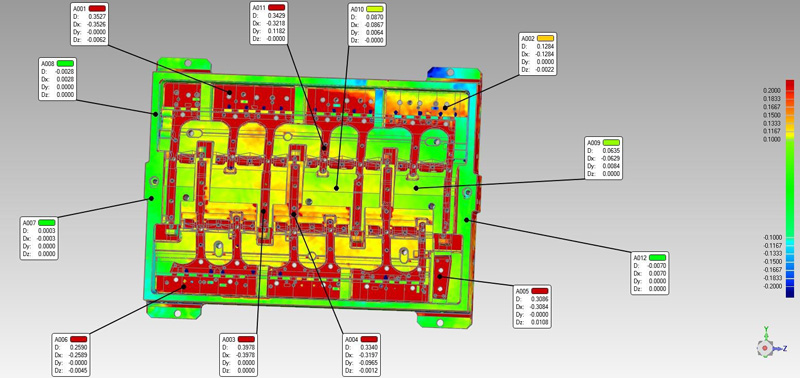The width and height of the screenshot is (800, 378).
Task: Click the A006 annotation label box
Action: point(72,355)
